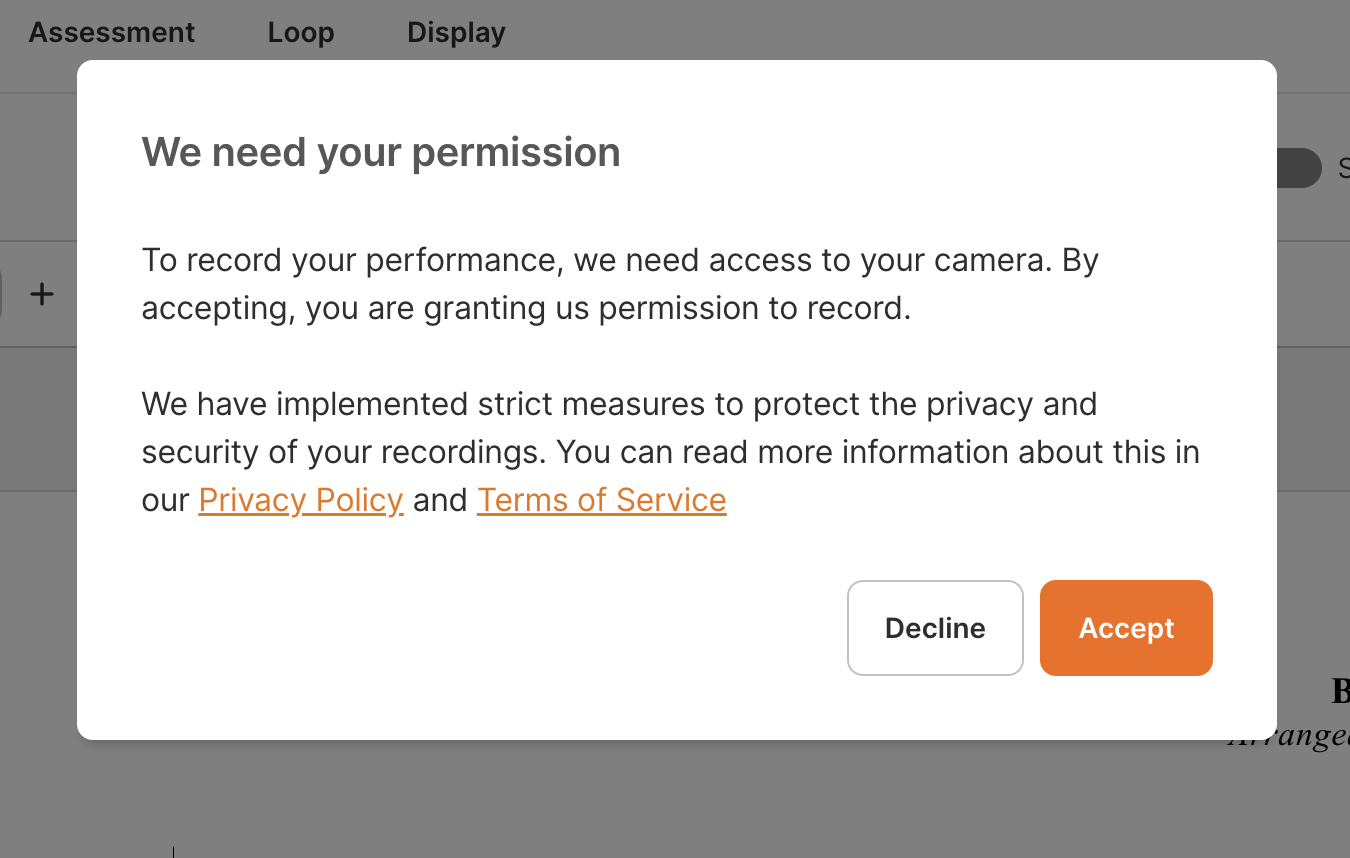Screen dimensions: 1350x858
Task: Click blank dialog space left of Decline button
Action: pos(500,628)
